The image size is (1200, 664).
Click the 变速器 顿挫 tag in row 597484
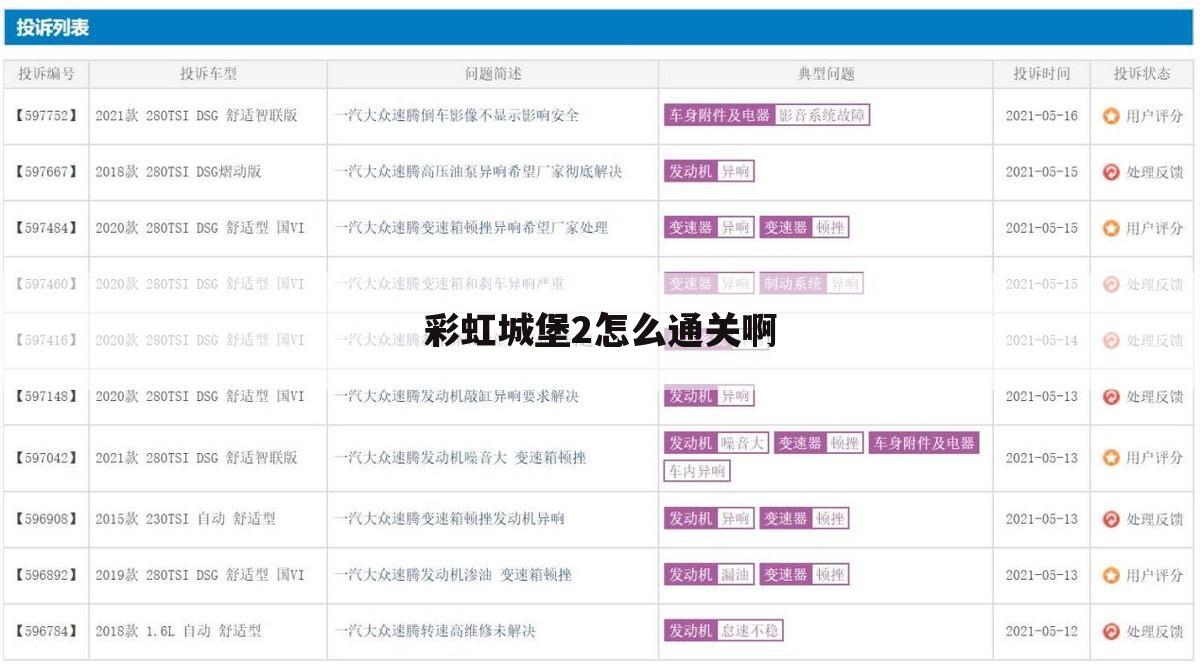point(805,227)
